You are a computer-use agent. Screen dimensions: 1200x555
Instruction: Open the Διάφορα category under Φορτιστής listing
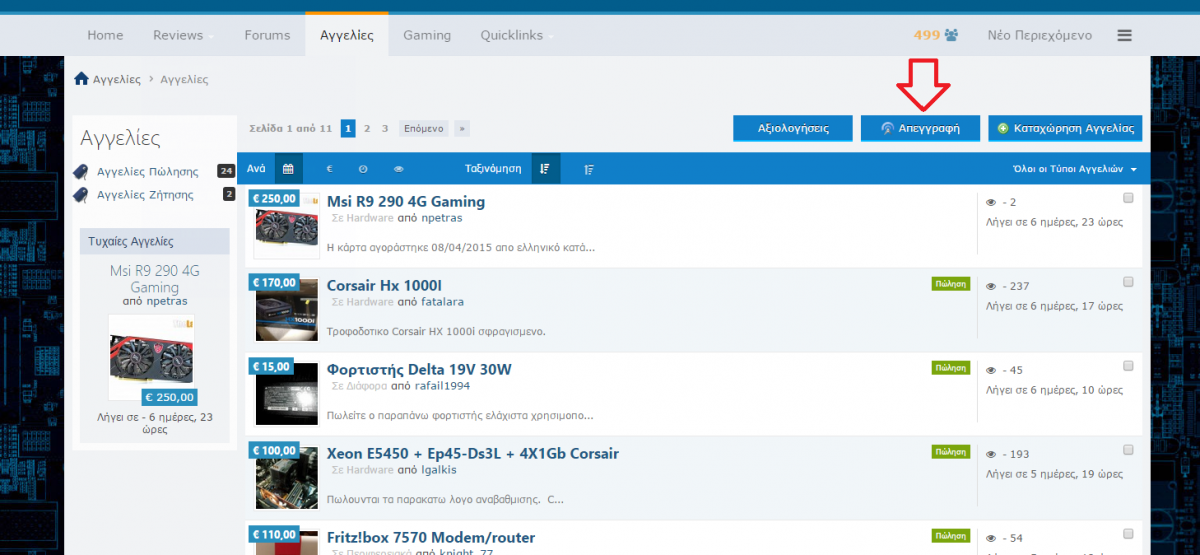pos(367,385)
